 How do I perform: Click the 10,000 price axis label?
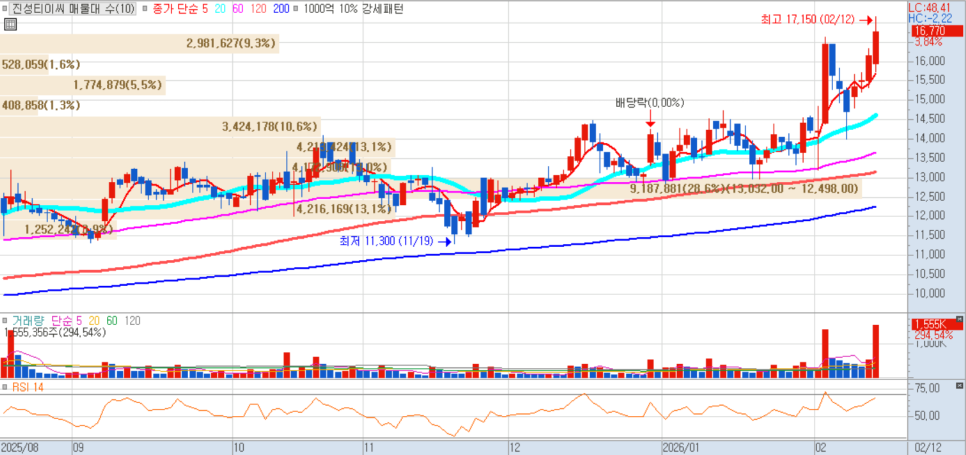pos(930,292)
